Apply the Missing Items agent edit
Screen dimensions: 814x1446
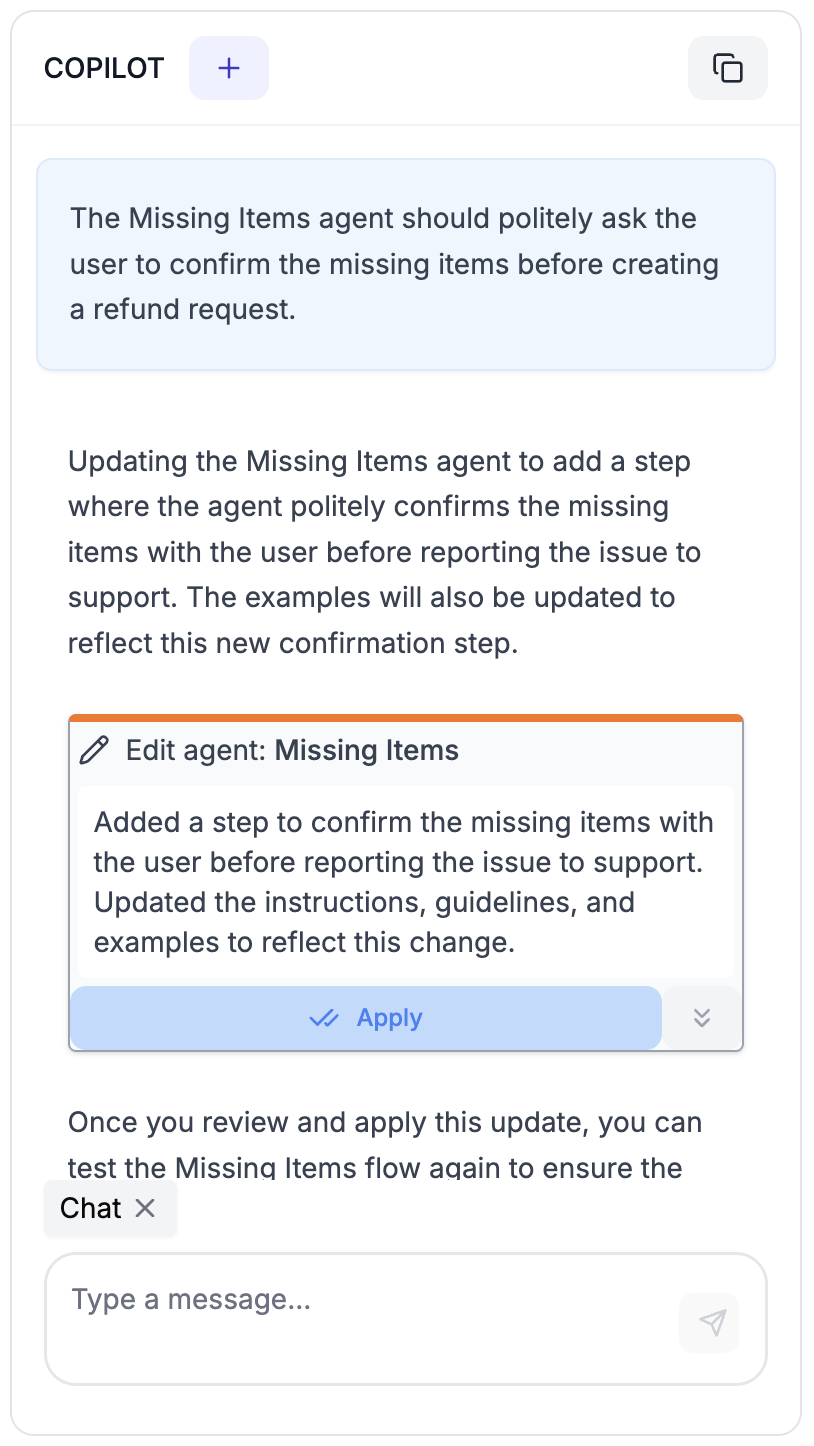click(x=366, y=1018)
